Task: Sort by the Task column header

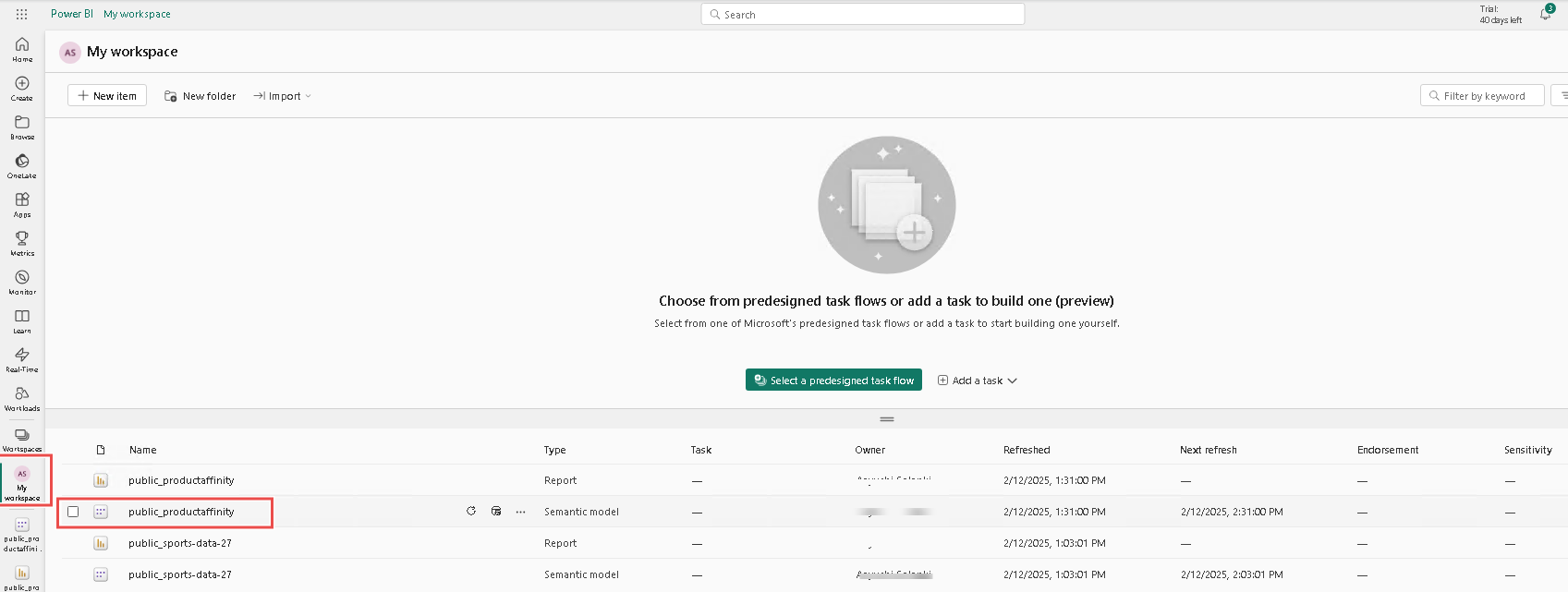Action: (701, 450)
